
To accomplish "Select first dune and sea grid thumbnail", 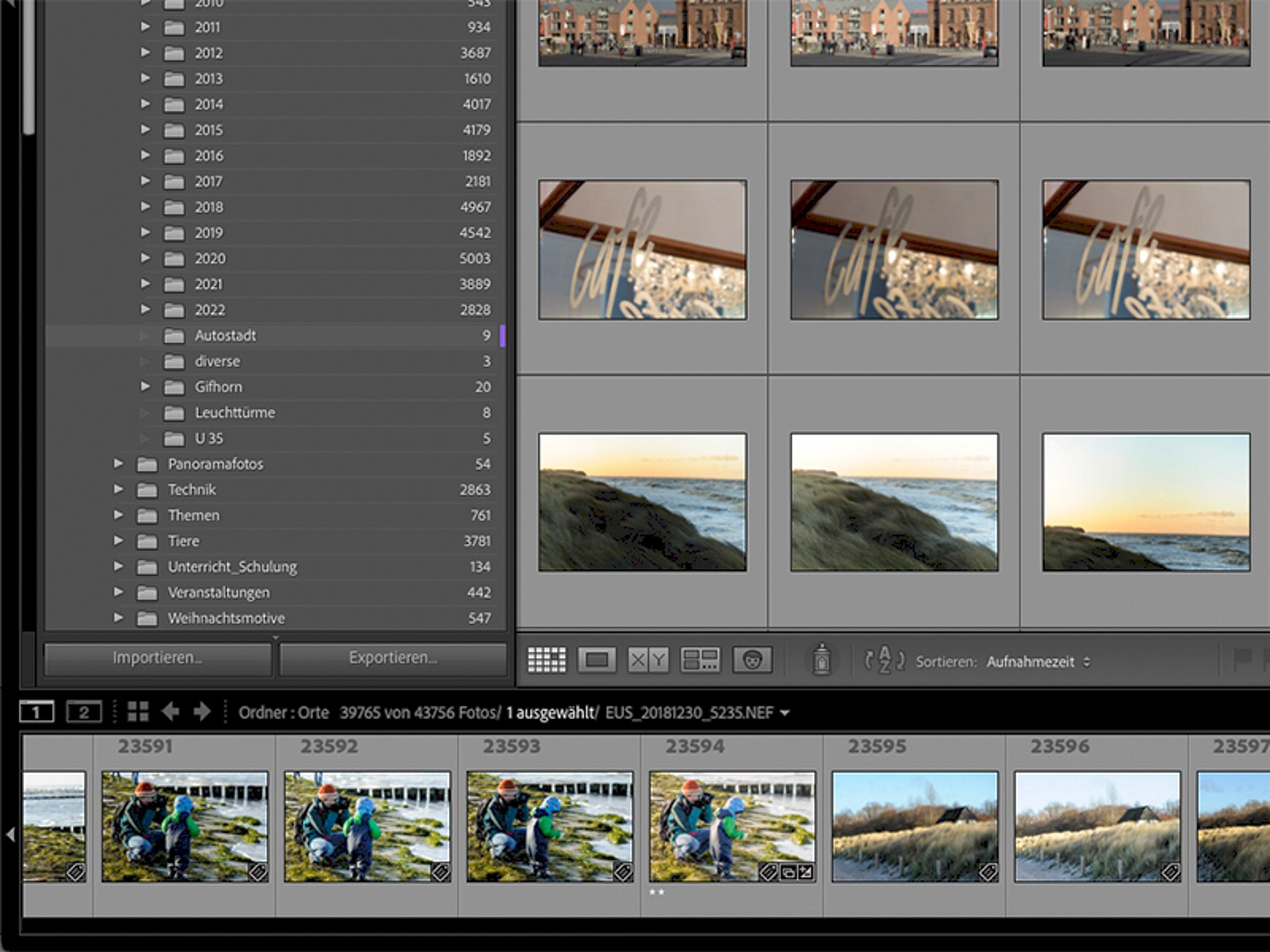I will (x=642, y=502).
